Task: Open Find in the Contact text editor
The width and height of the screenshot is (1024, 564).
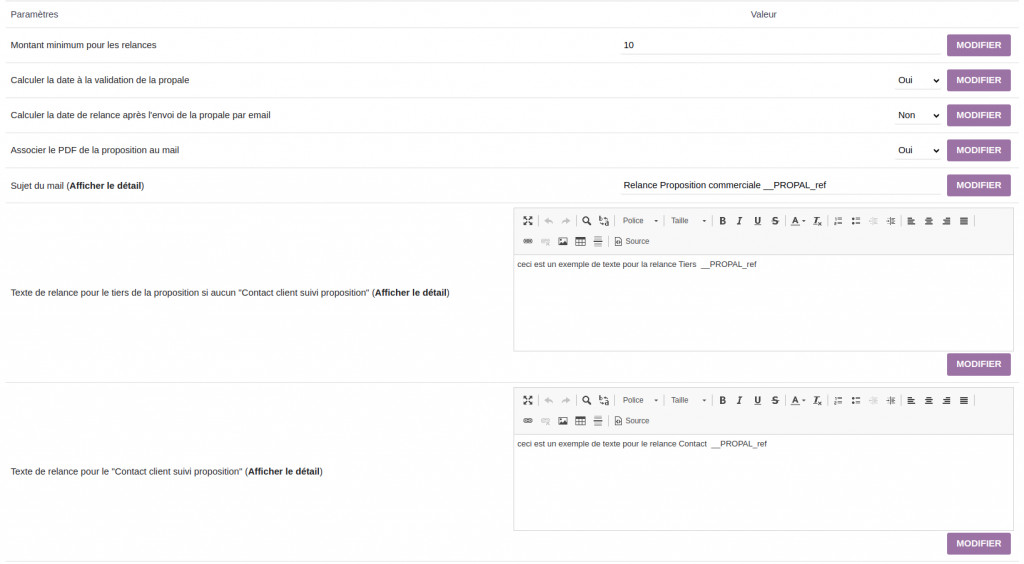Action: point(586,400)
